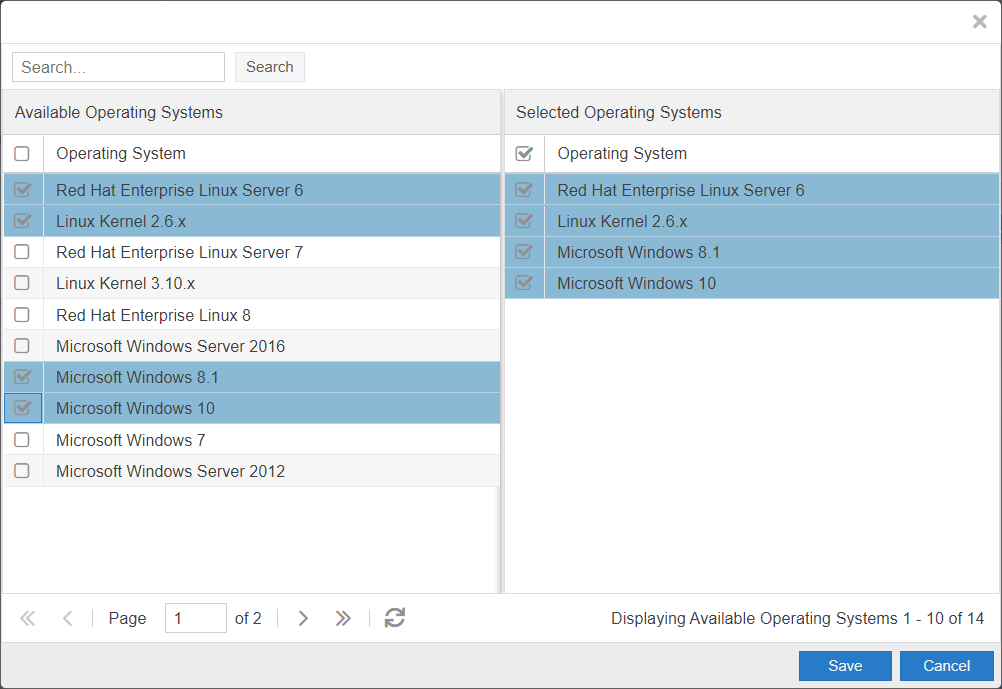Uncheck Microsoft Windows 8.1 in selected list

click(523, 252)
